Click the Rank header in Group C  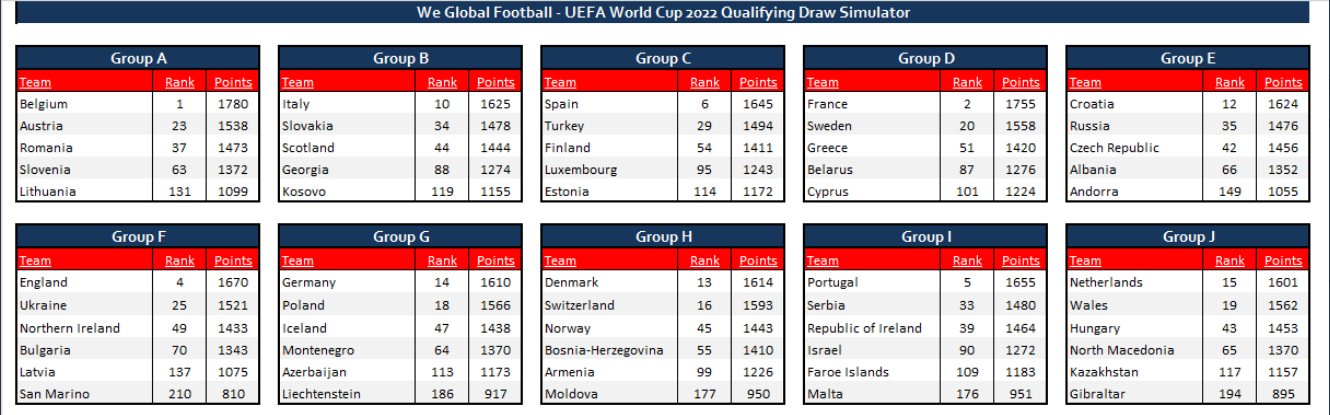pyautogui.click(x=704, y=82)
